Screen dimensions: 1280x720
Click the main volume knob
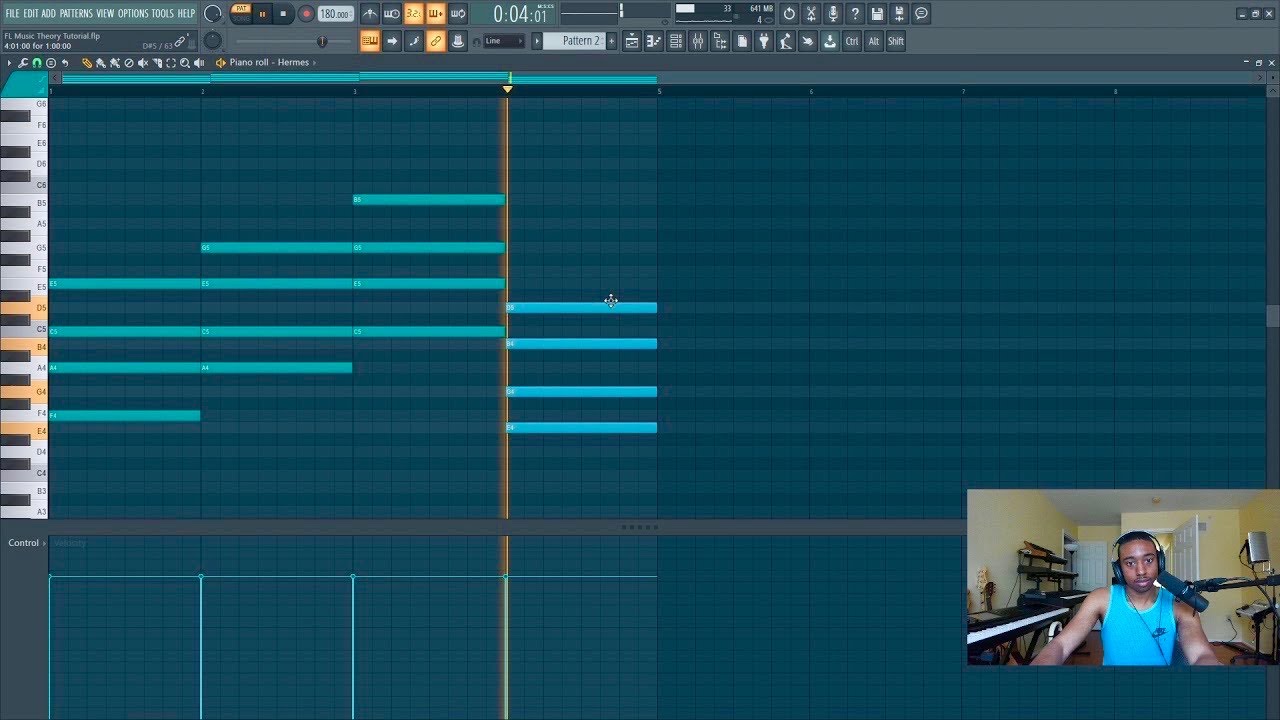click(213, 14)
